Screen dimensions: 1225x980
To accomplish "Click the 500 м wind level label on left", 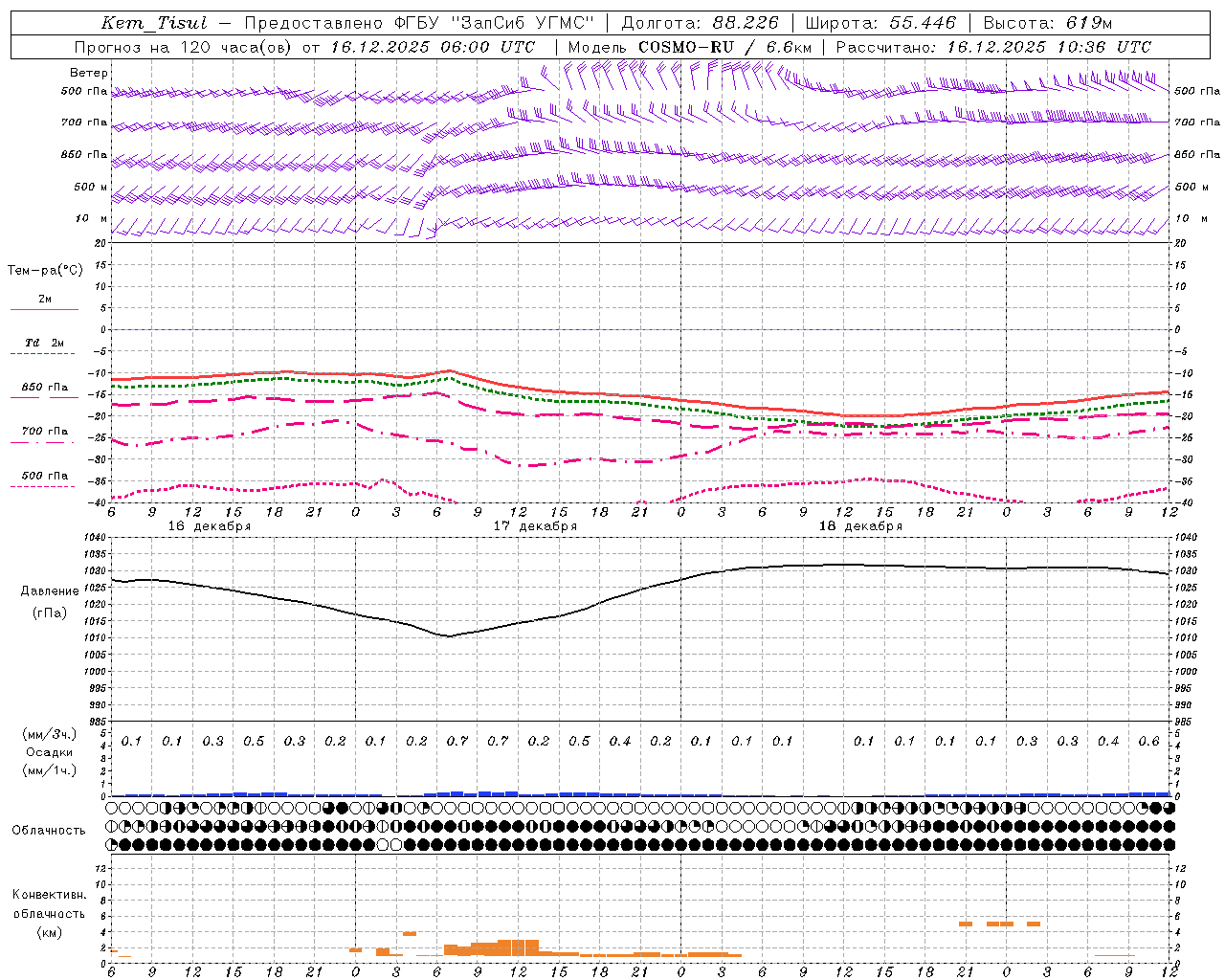I will 91,187.
